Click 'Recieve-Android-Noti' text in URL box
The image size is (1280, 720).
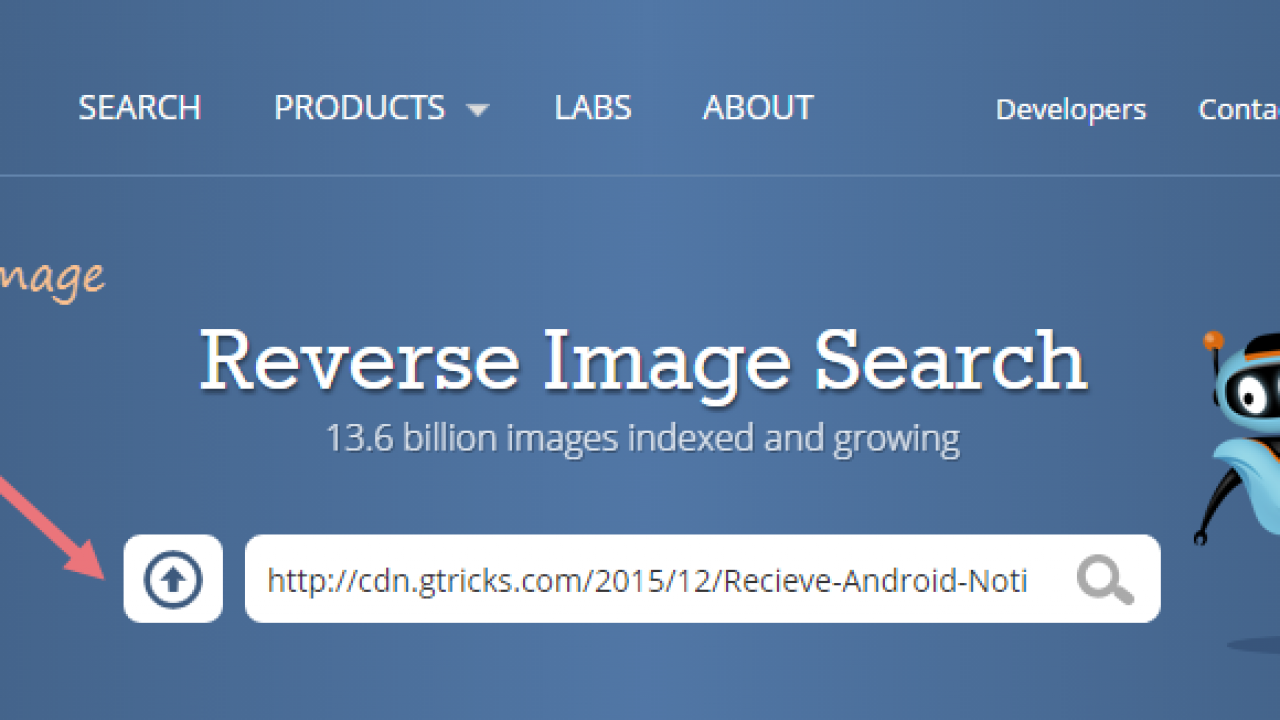pyautogui.click(x=875, y=581)
